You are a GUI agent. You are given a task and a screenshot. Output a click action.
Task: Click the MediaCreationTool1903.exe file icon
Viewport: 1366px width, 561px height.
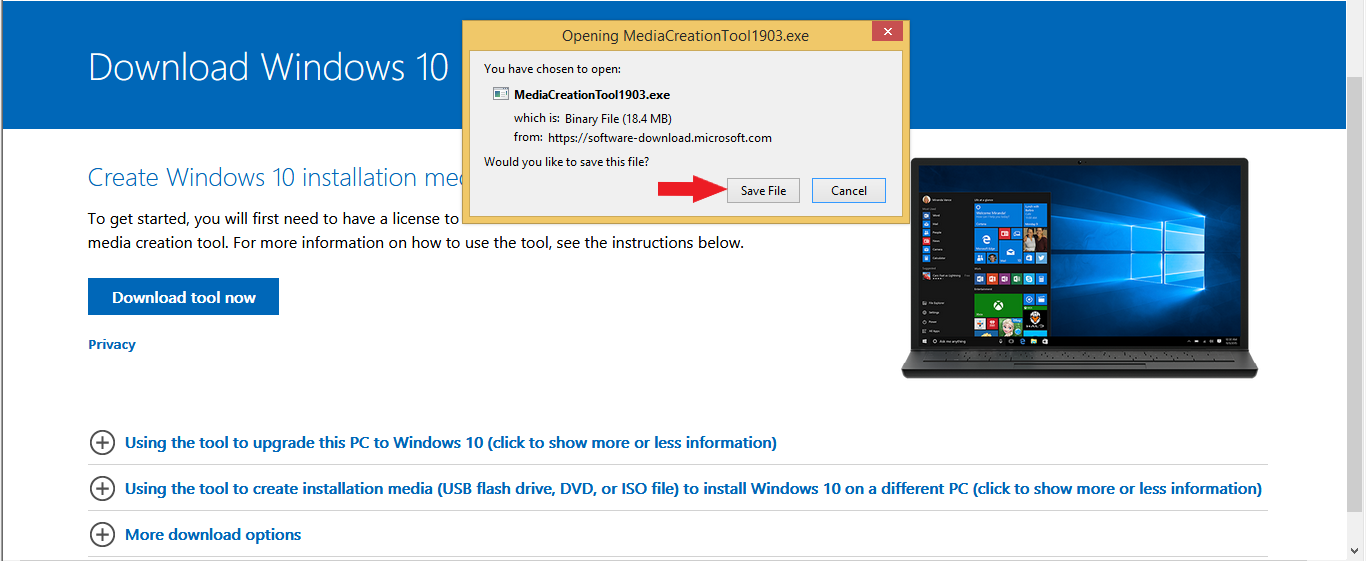click(501, 95)
